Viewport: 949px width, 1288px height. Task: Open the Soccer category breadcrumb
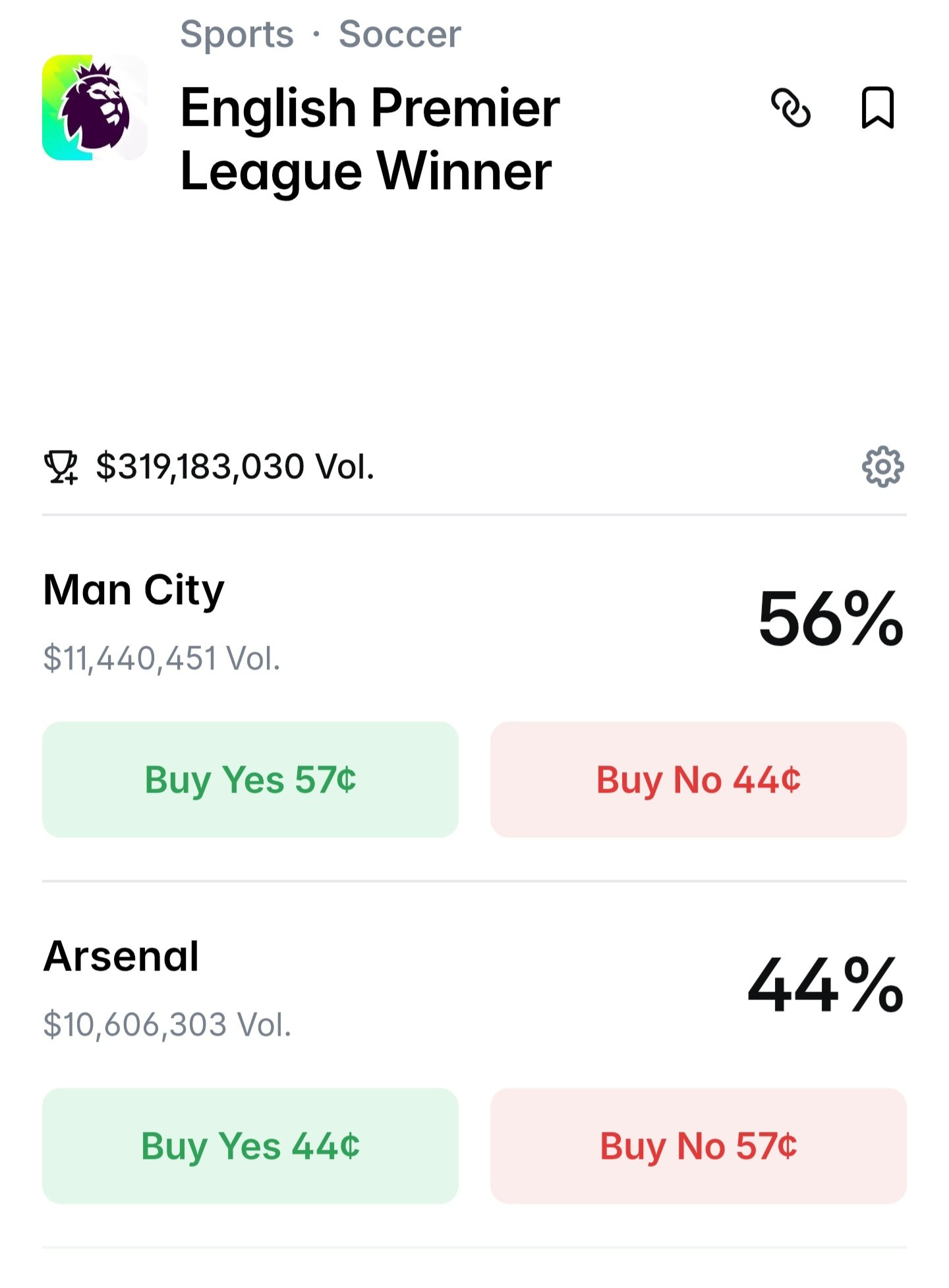tap(399, 34)
